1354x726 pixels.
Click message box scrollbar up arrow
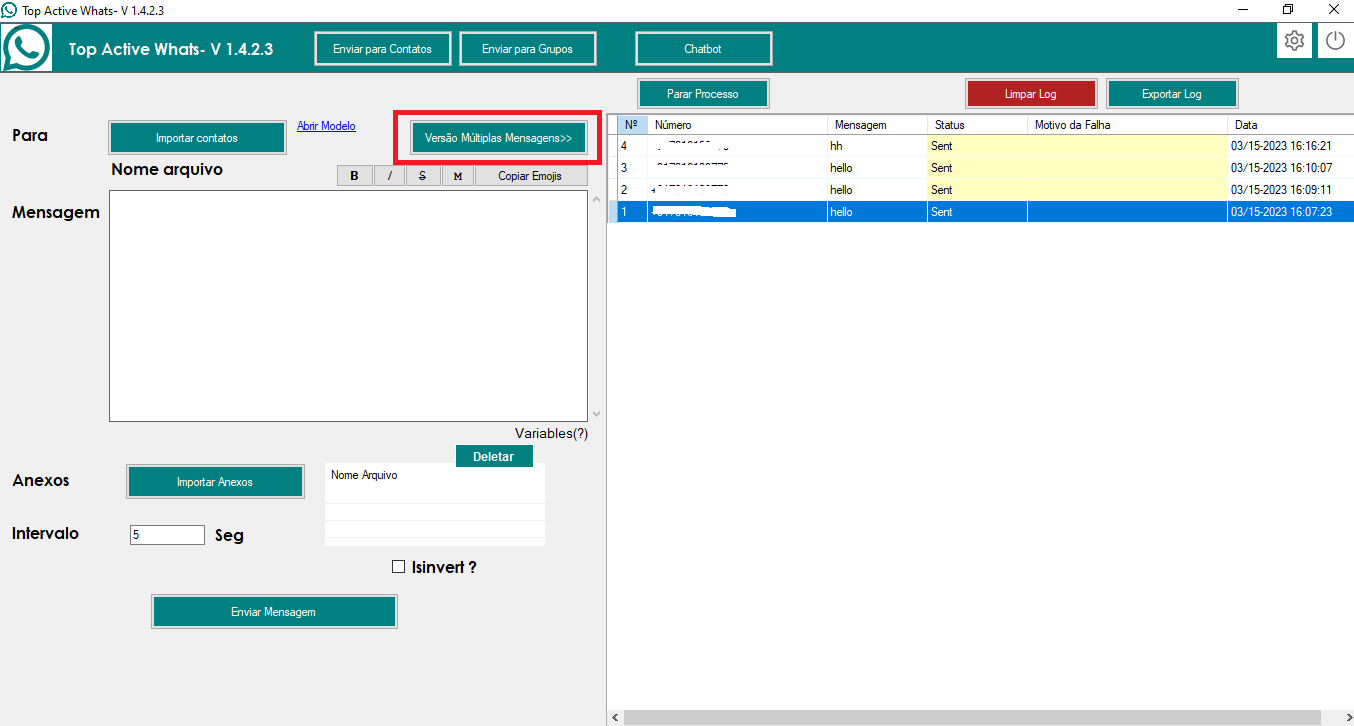click(597, 199)
